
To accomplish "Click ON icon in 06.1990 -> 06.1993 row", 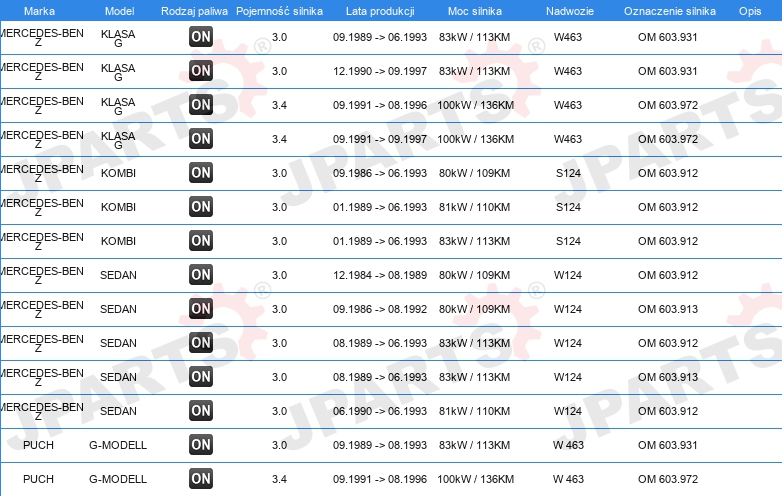I will point(200,410).
